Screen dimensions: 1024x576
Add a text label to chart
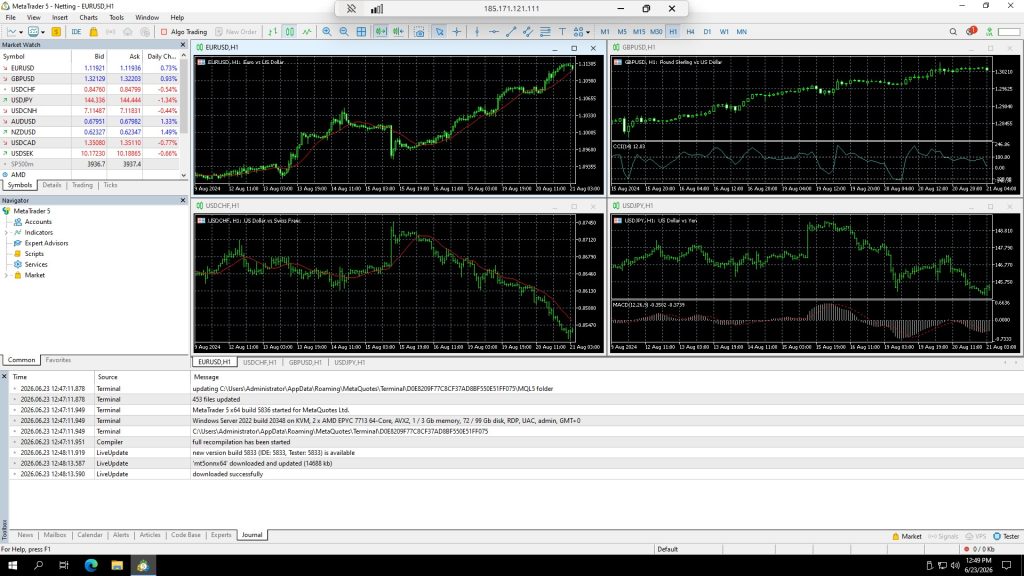pyautogui.click(x=562, y=31)
